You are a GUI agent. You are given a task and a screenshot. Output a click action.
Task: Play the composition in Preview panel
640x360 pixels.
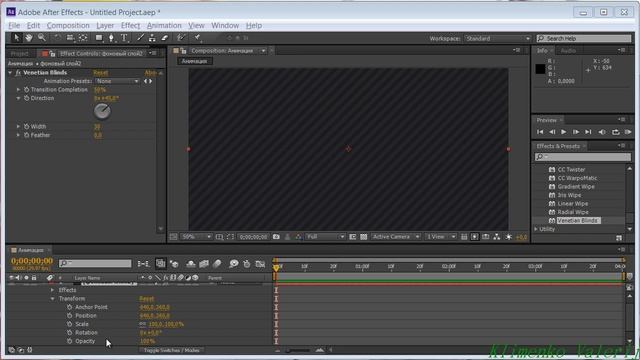coord(564,132)
